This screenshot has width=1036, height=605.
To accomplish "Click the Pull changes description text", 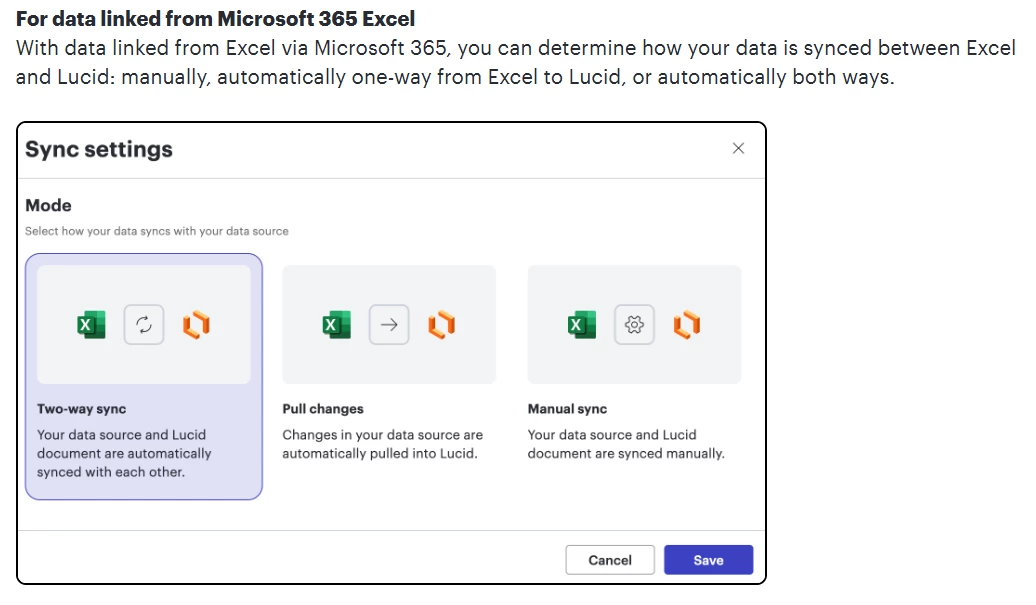I will pos(383,444).
